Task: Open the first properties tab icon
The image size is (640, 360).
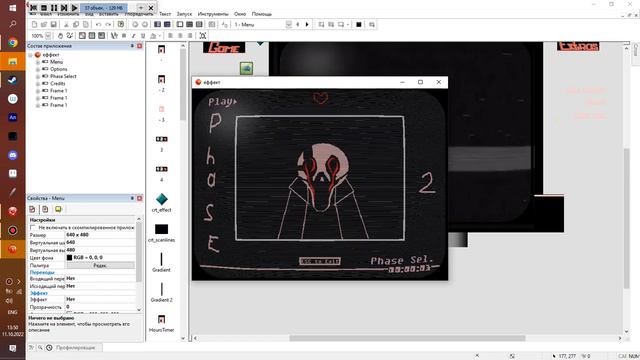Action: point(32,209)
